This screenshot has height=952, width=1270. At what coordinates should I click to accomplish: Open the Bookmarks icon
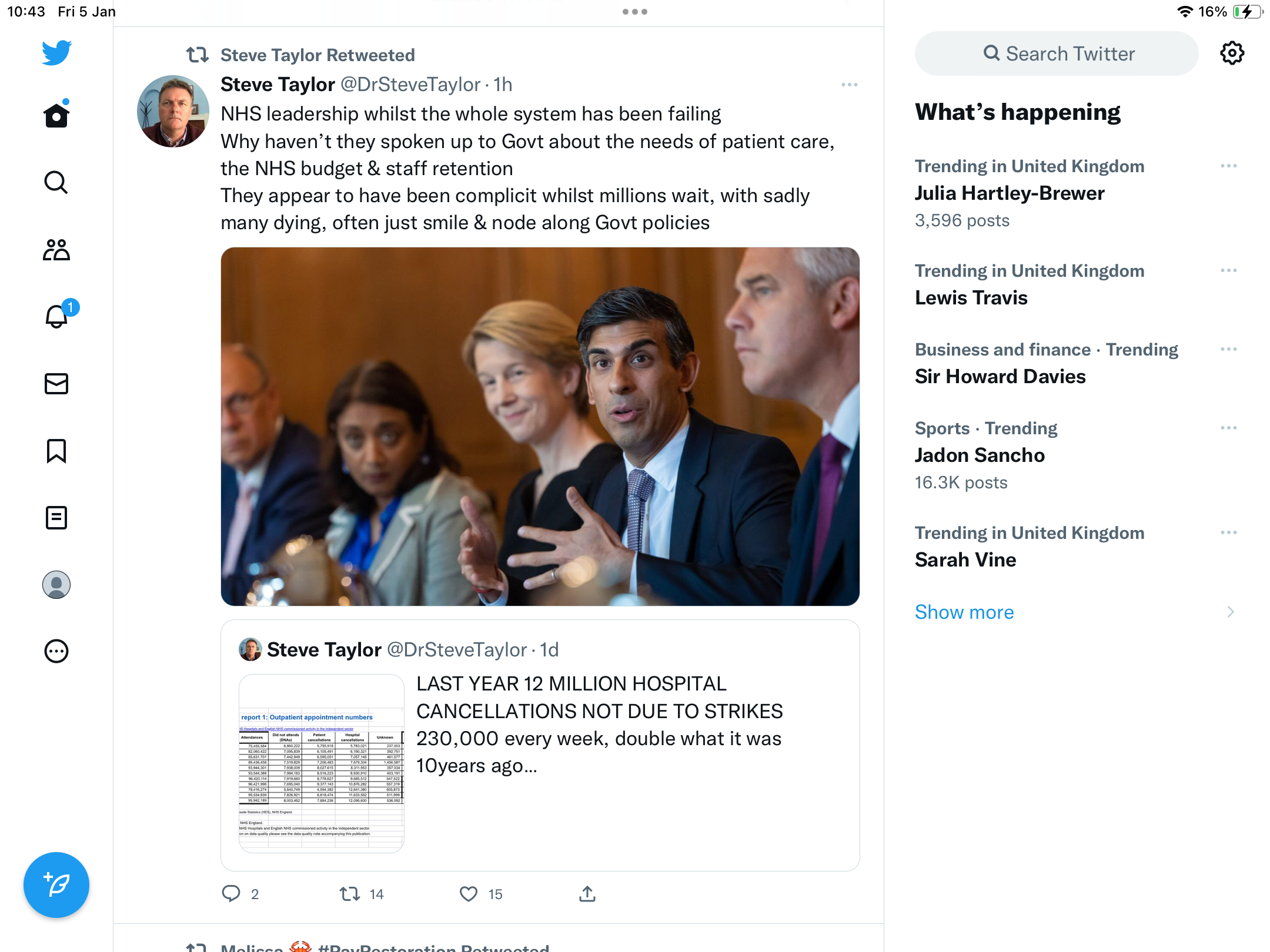click(56, 451)
